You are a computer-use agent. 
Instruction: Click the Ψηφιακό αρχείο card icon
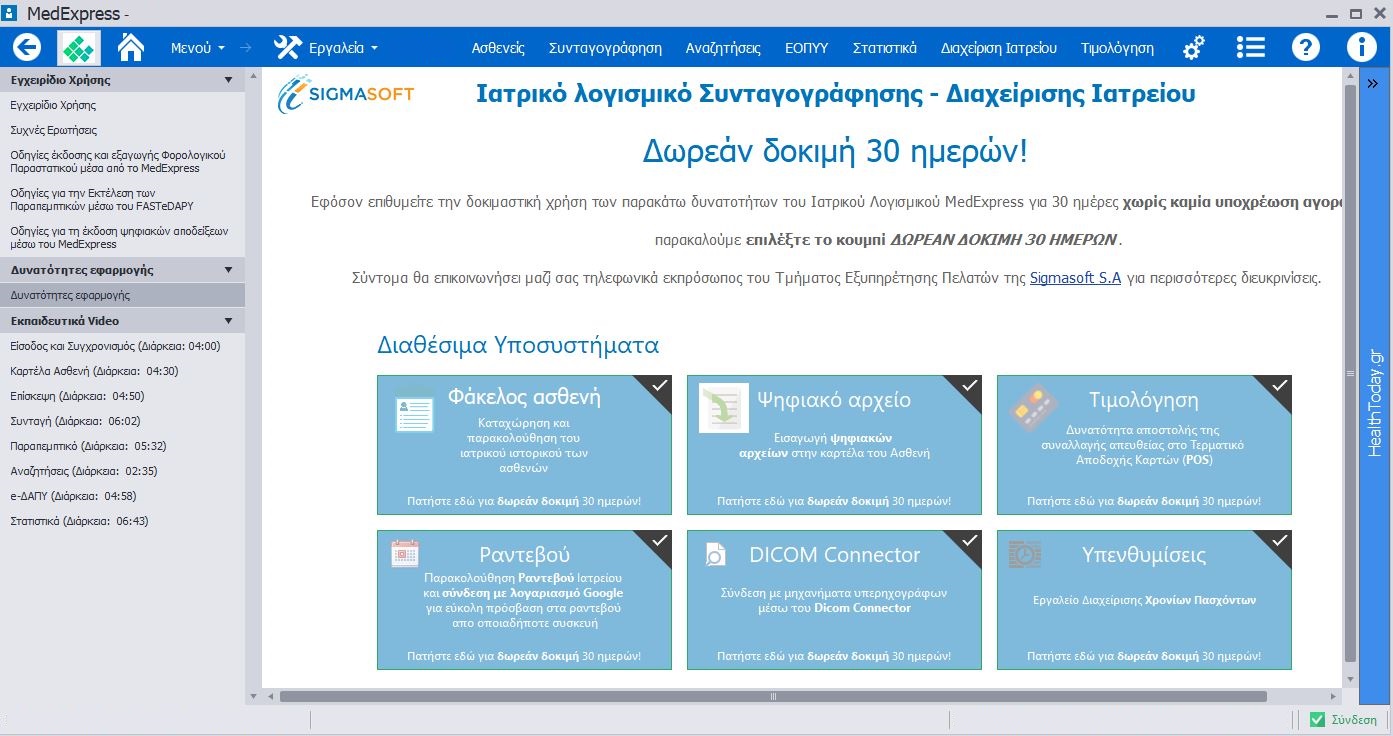723,407
